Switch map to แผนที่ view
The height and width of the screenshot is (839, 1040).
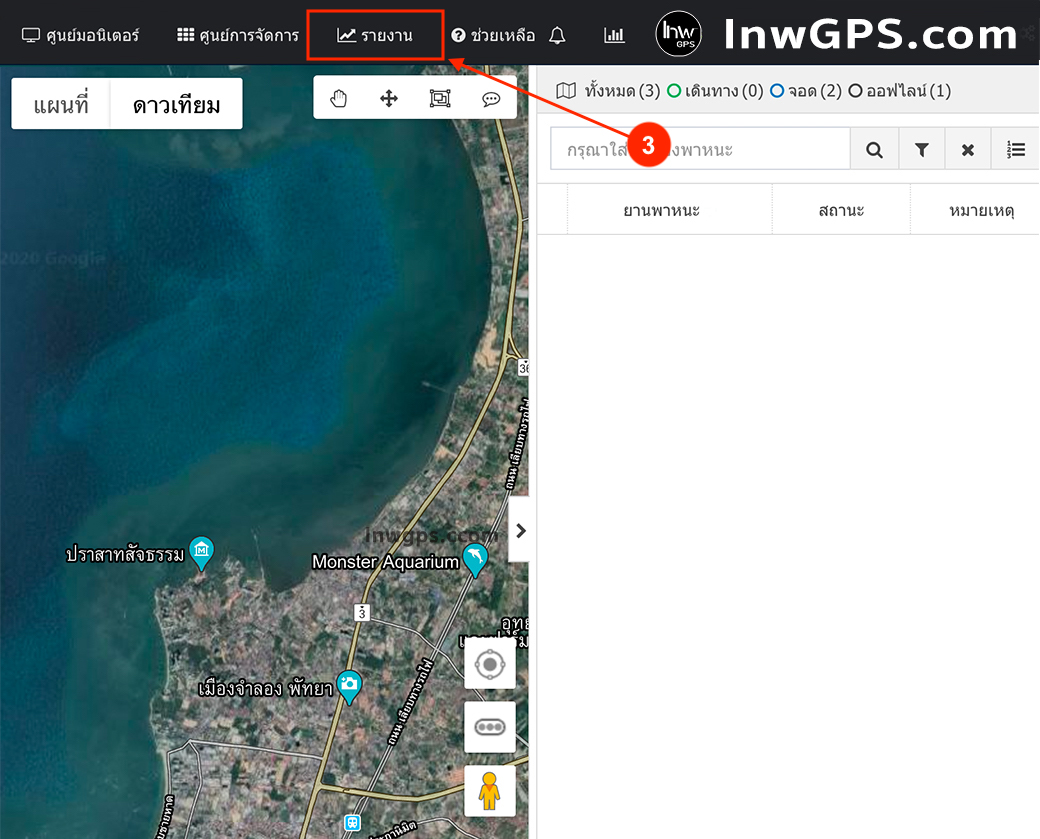pos(61,104)
